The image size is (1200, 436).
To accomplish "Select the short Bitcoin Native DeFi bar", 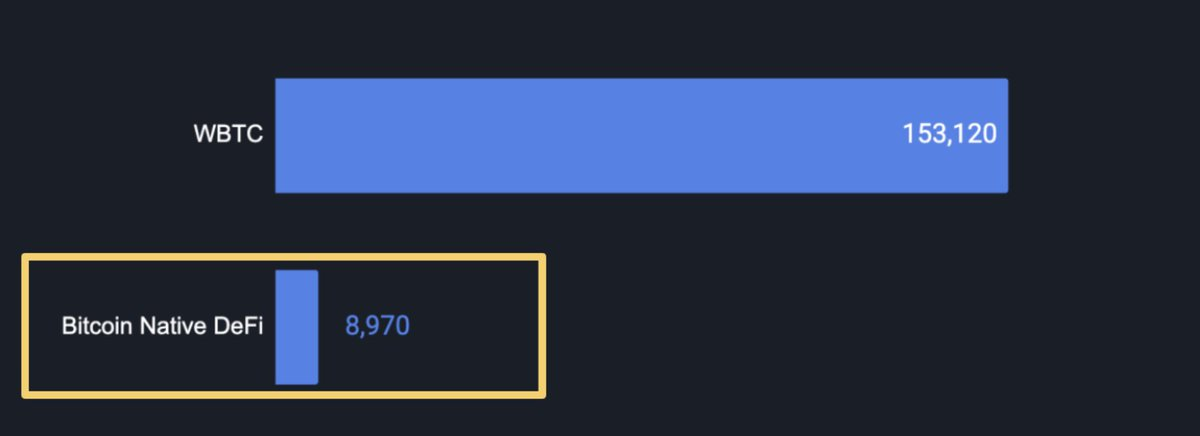I will click(x=297, y=327).
